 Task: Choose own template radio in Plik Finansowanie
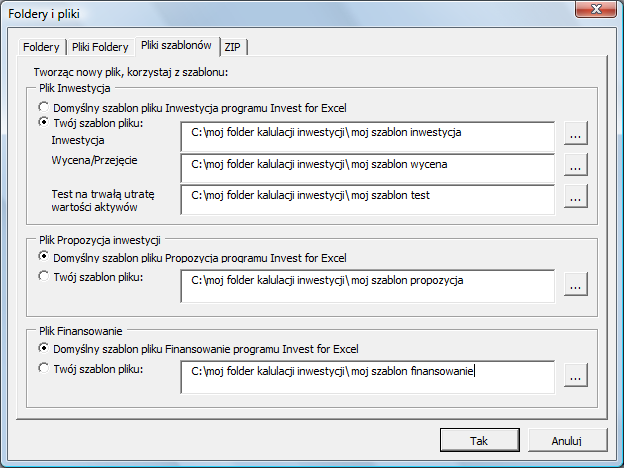[43, 368]
